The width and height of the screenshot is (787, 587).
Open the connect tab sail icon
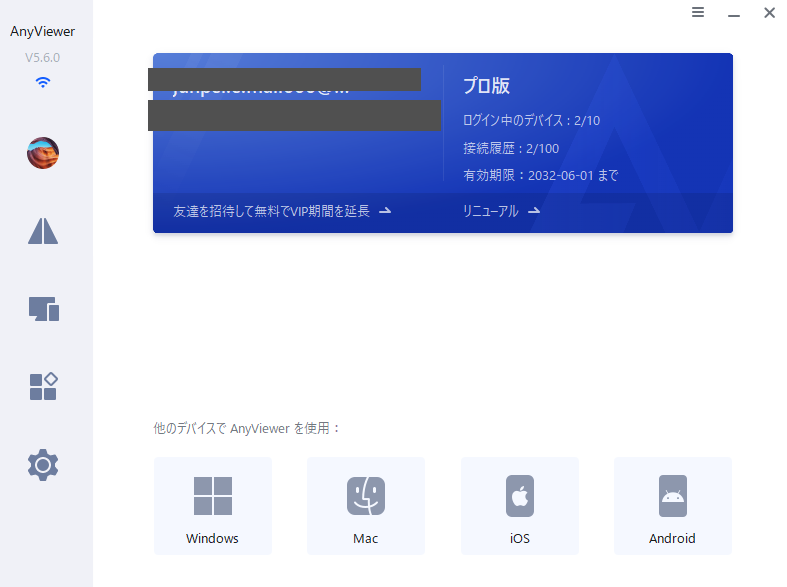click(x=43, y=231)
